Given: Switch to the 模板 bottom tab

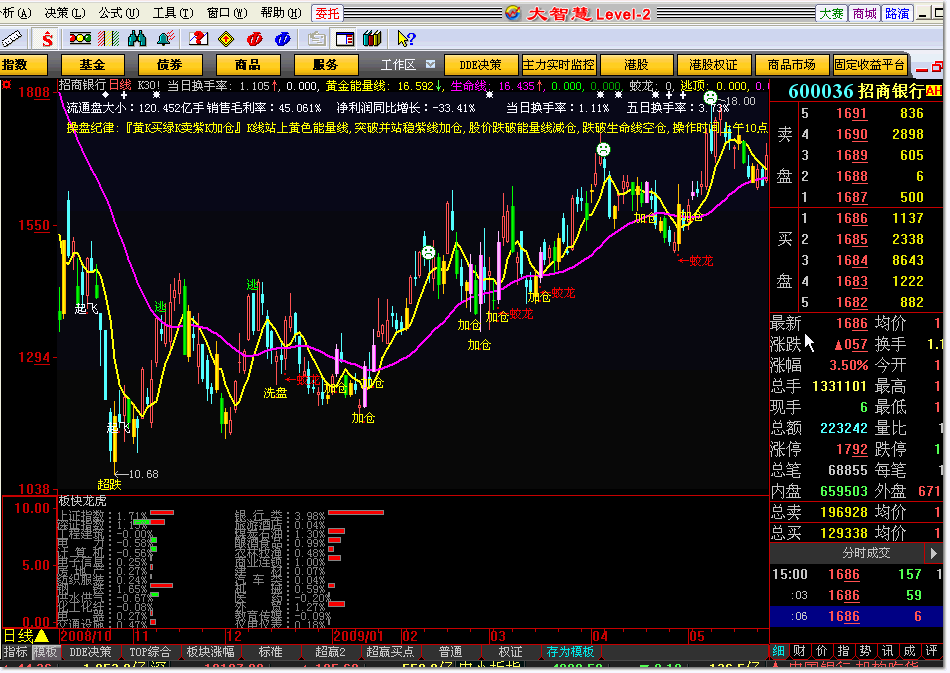Looking at the screenshot, I should (x=45, y=652).
